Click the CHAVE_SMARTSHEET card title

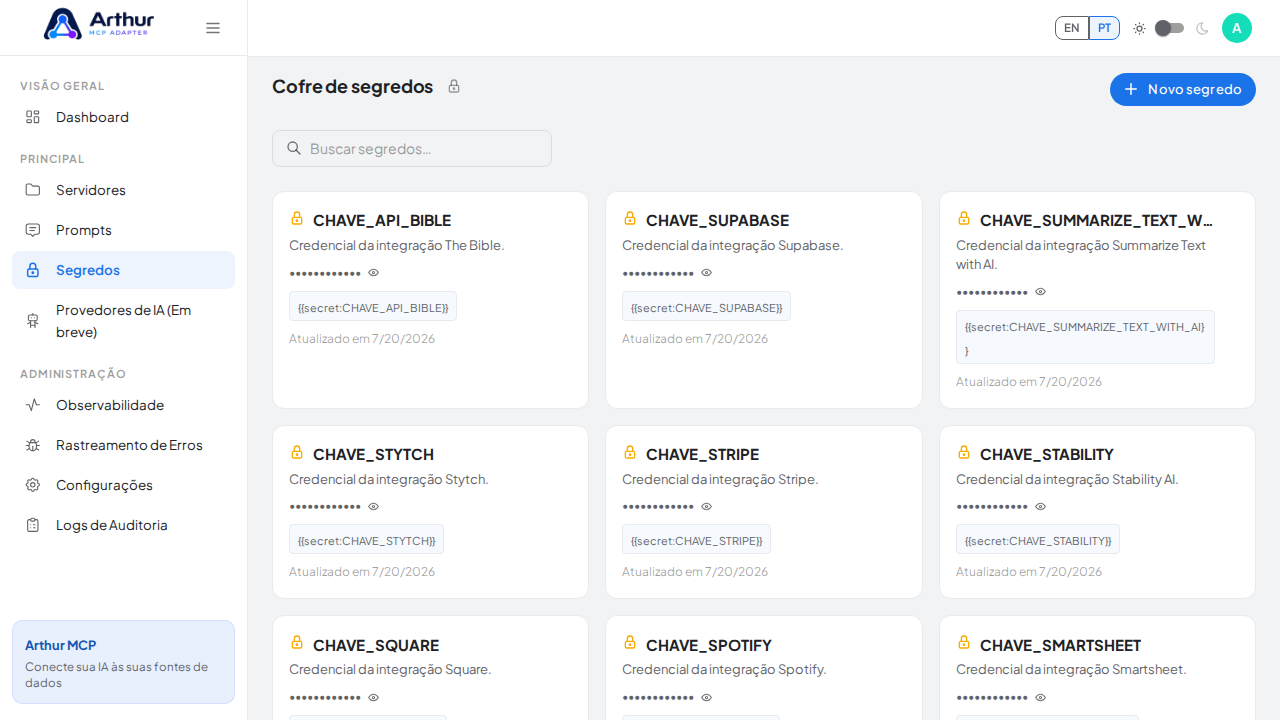1060,645
